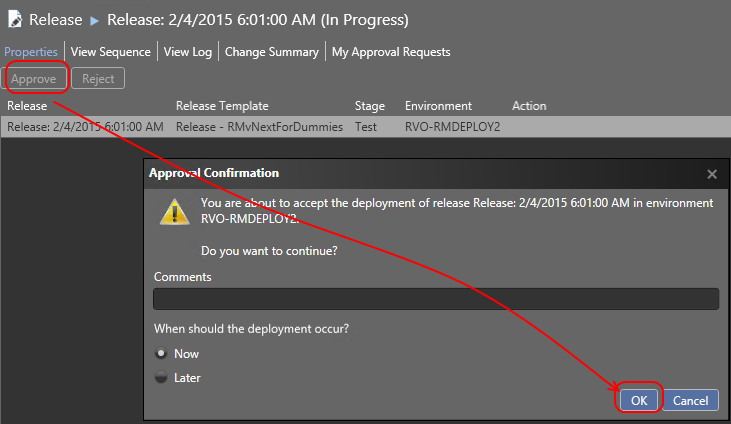Go to the Change Summary tab

pyautogui.click(x=271, y=52)
